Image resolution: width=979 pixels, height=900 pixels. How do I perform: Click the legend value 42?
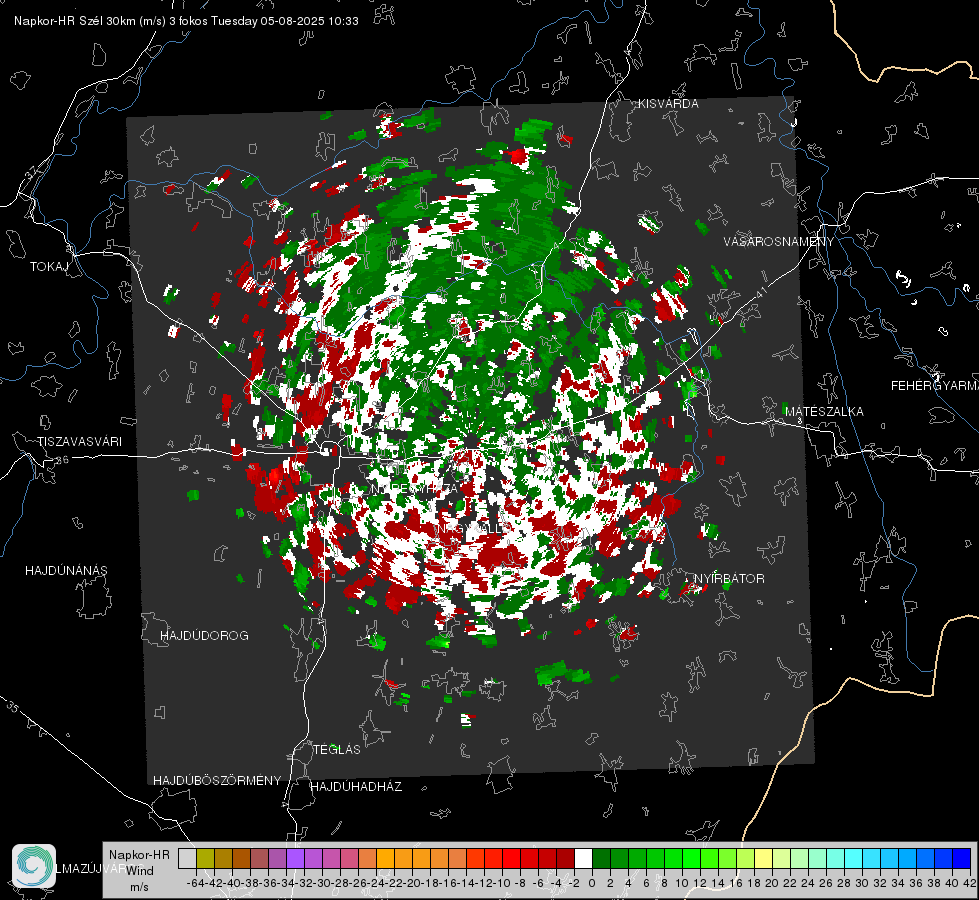pos(970,883)
